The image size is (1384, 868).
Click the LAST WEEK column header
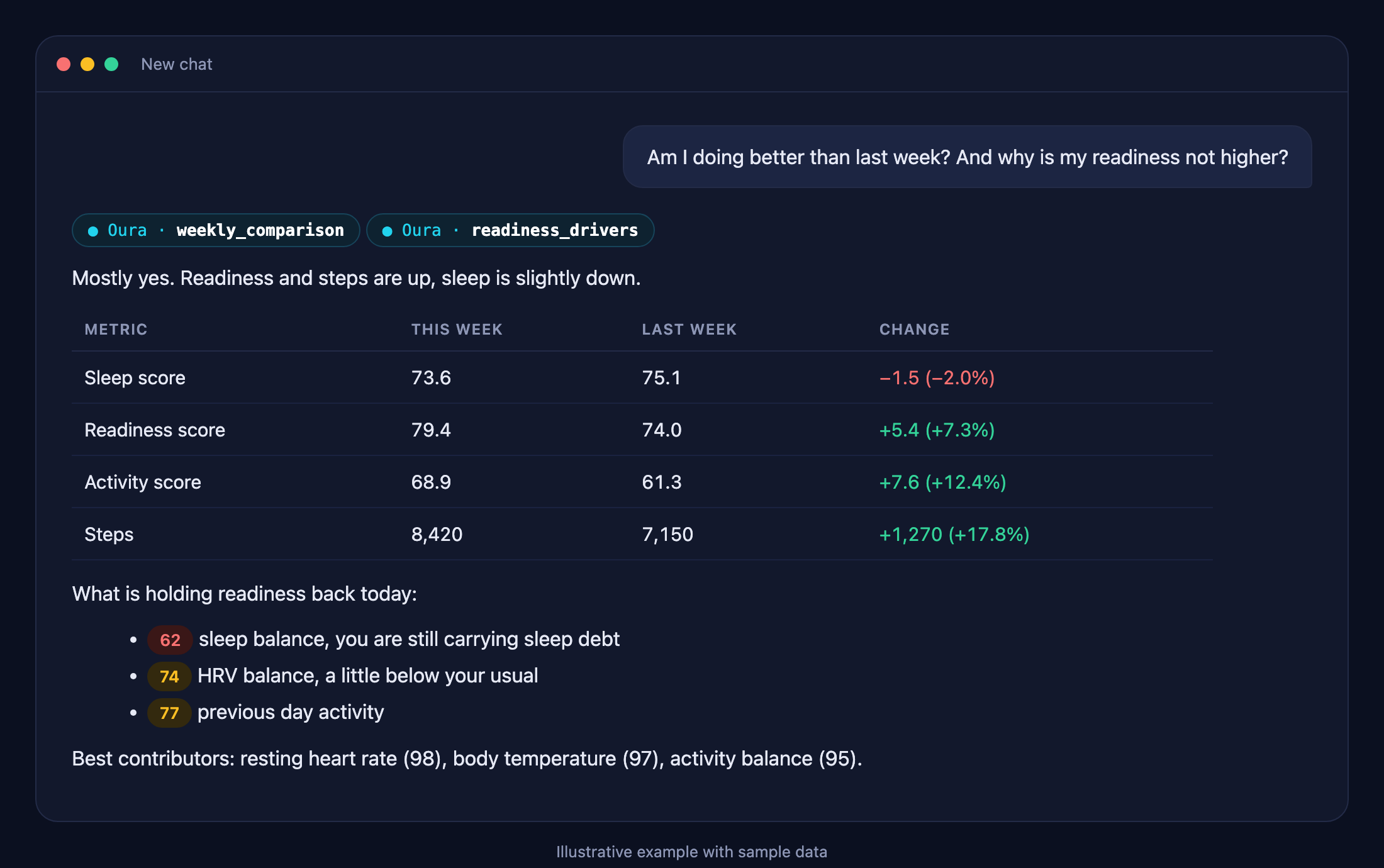point(689,329)
